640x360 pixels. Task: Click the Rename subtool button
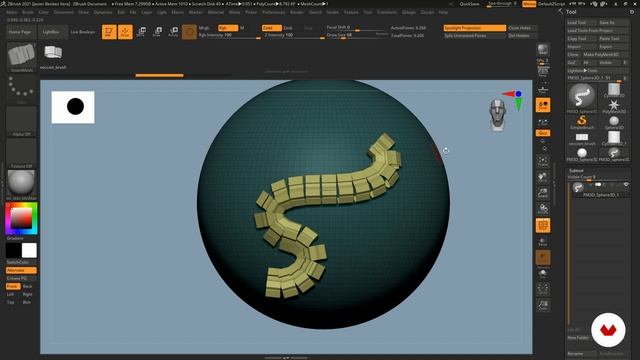pos(582,354)
